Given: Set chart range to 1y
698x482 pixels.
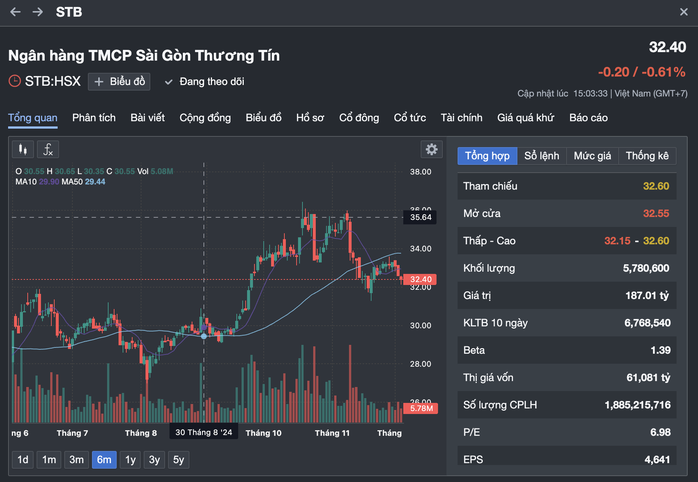Looking at the screenshot, I should [x=130, y=460].
